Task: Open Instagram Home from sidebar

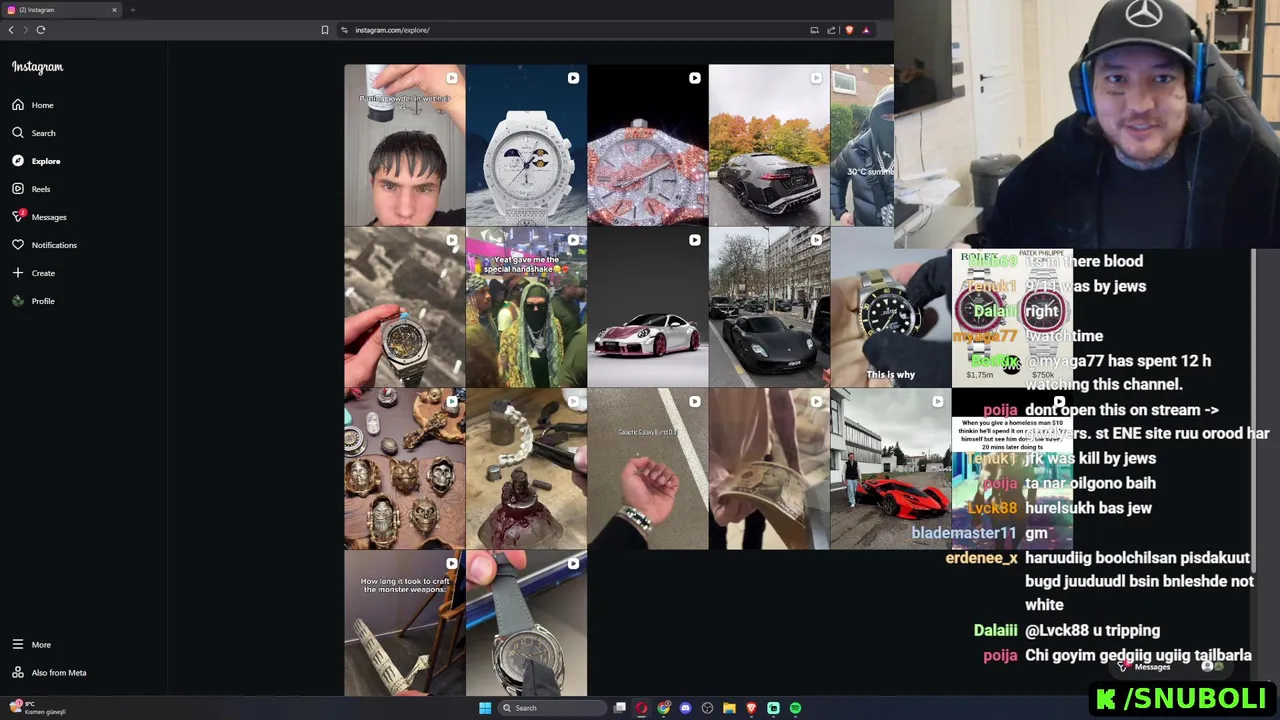Action: pos(33,105)
